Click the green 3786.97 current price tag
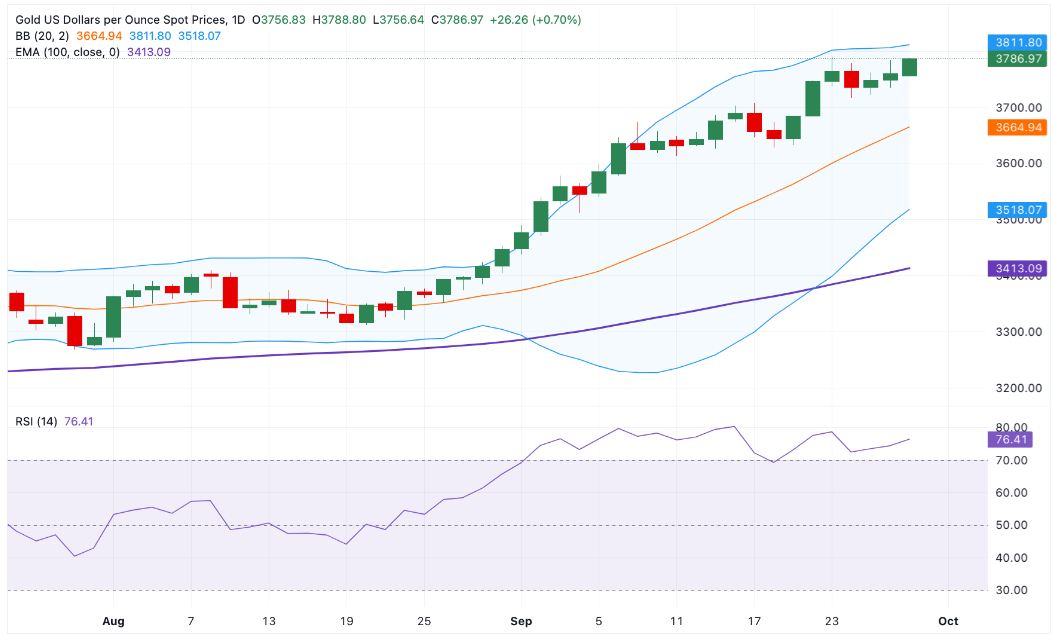This screenshot has height=640, width=1051. click(1016, 59)
